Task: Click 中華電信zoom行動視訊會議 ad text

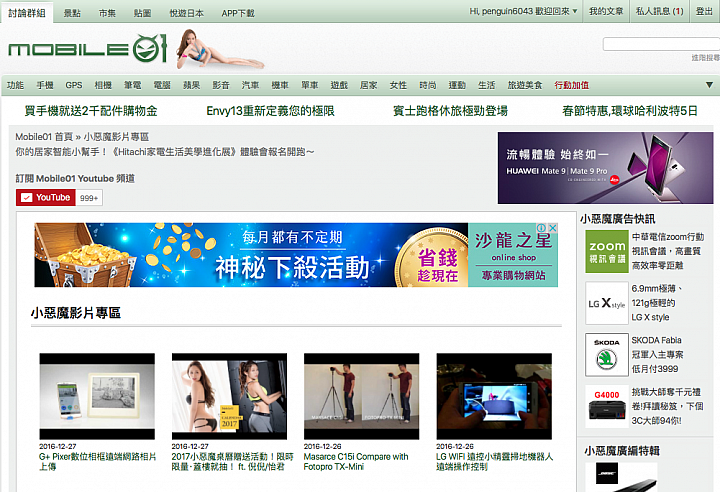Action: [x=668, y=251]
